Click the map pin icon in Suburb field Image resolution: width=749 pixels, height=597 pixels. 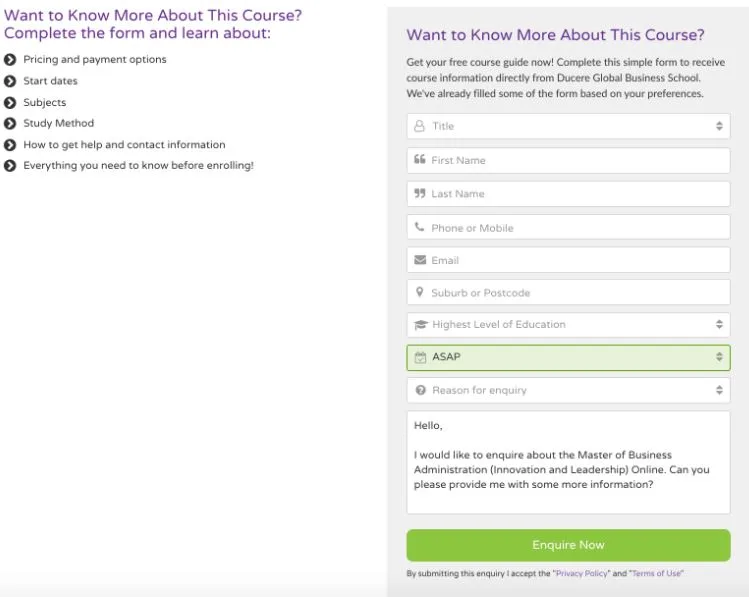[420, 293]
